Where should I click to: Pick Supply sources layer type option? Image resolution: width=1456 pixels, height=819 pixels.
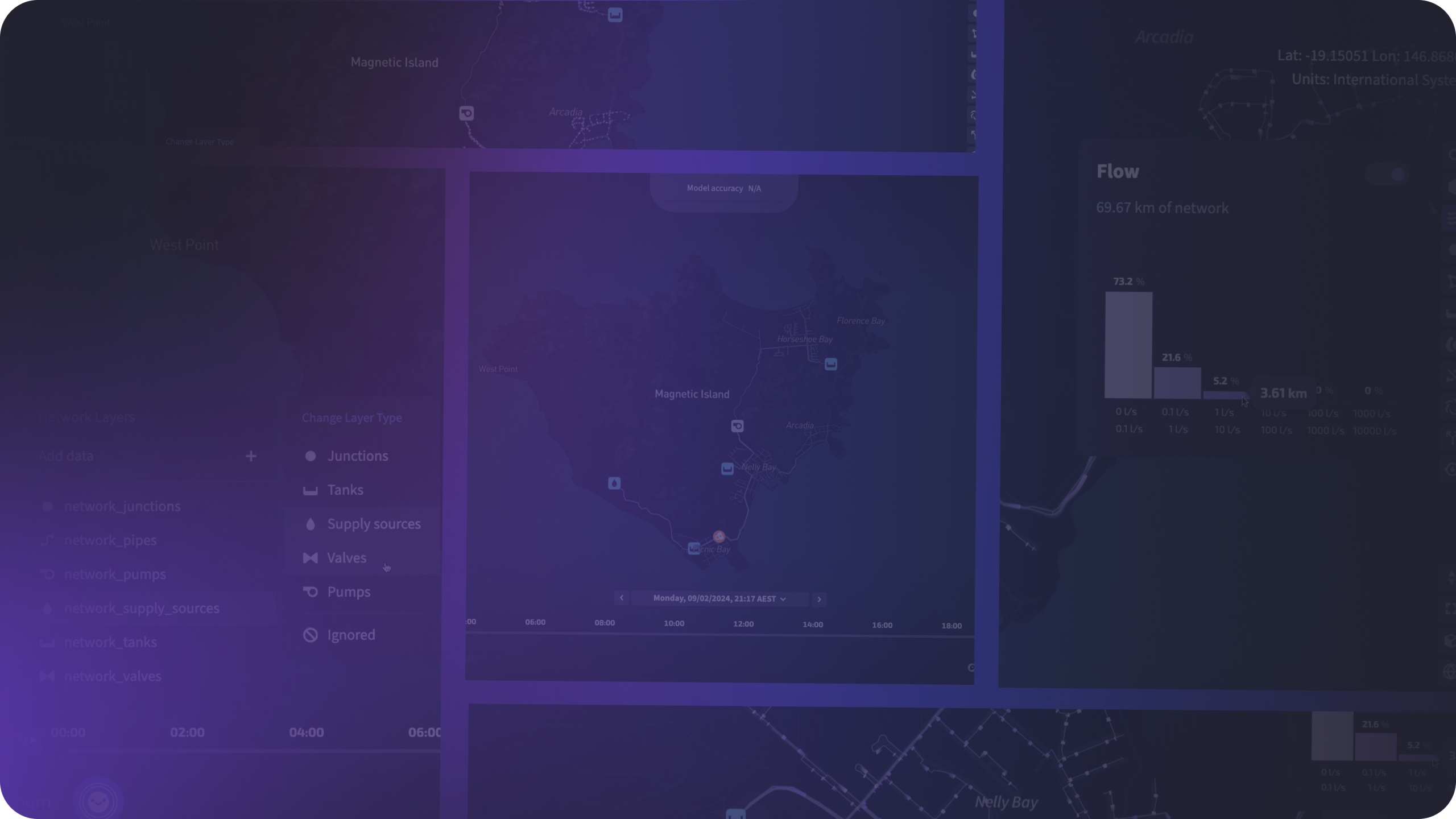(x=373, y=524)
